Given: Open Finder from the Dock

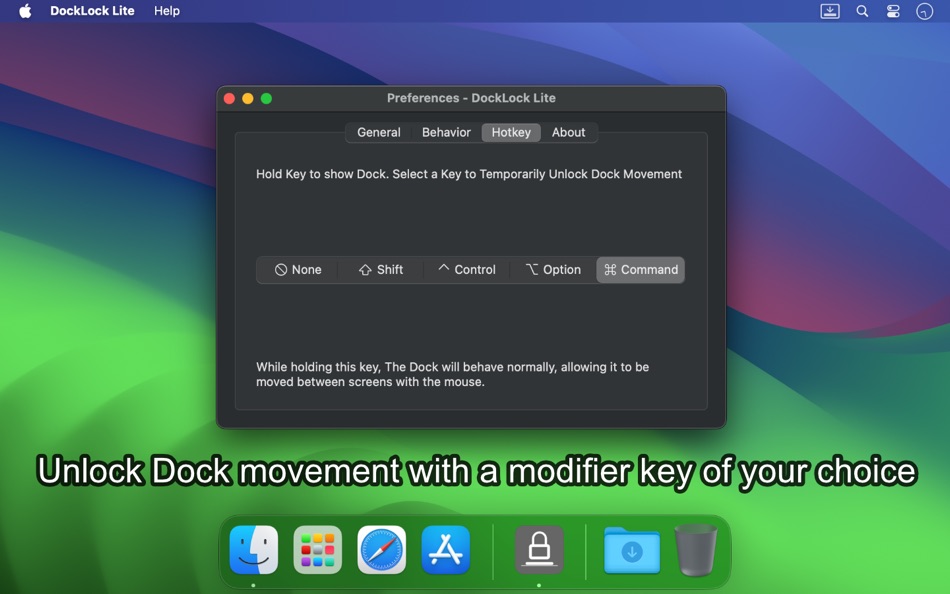Looking at the screenshot, I should pos(254,550).
